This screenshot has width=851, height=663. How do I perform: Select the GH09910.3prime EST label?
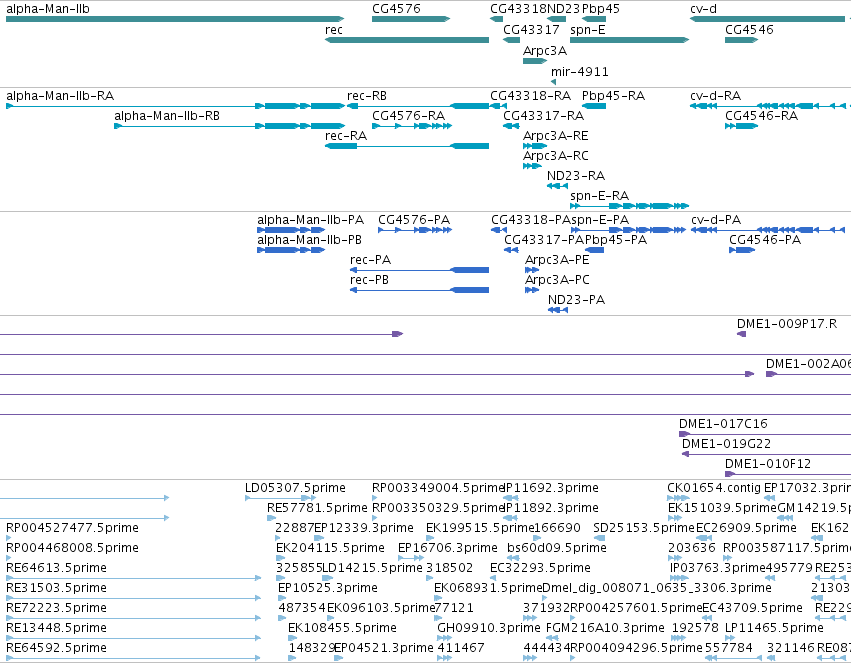point(489,628)
